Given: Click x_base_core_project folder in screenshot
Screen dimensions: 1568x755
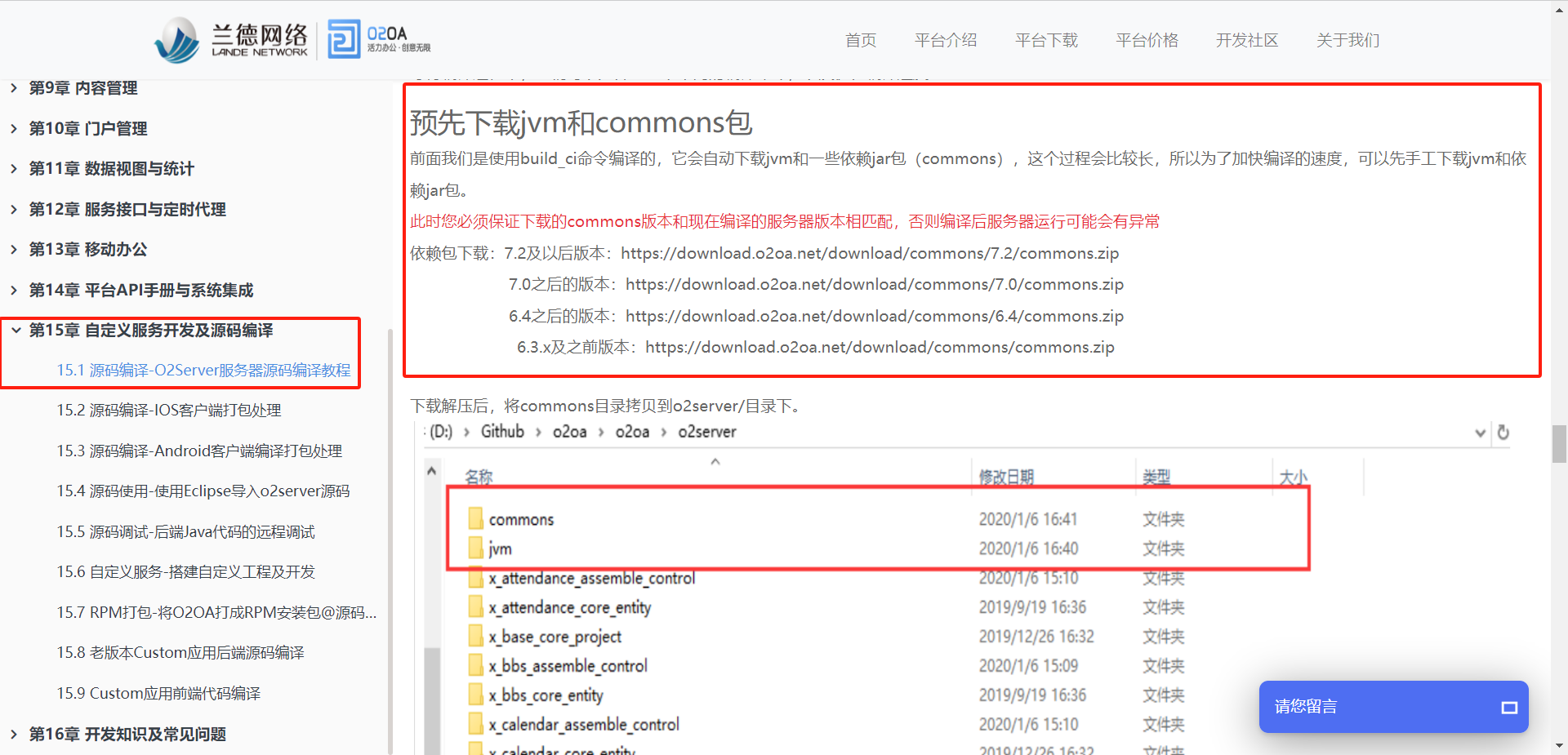Looking at the screenshot, I should pos(555,637).
